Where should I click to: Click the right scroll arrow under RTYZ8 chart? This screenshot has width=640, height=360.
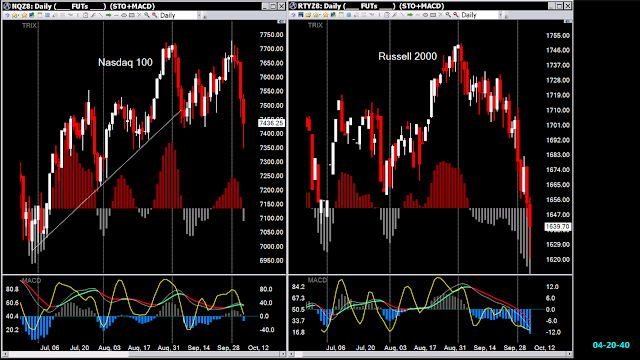pos(569,354)
